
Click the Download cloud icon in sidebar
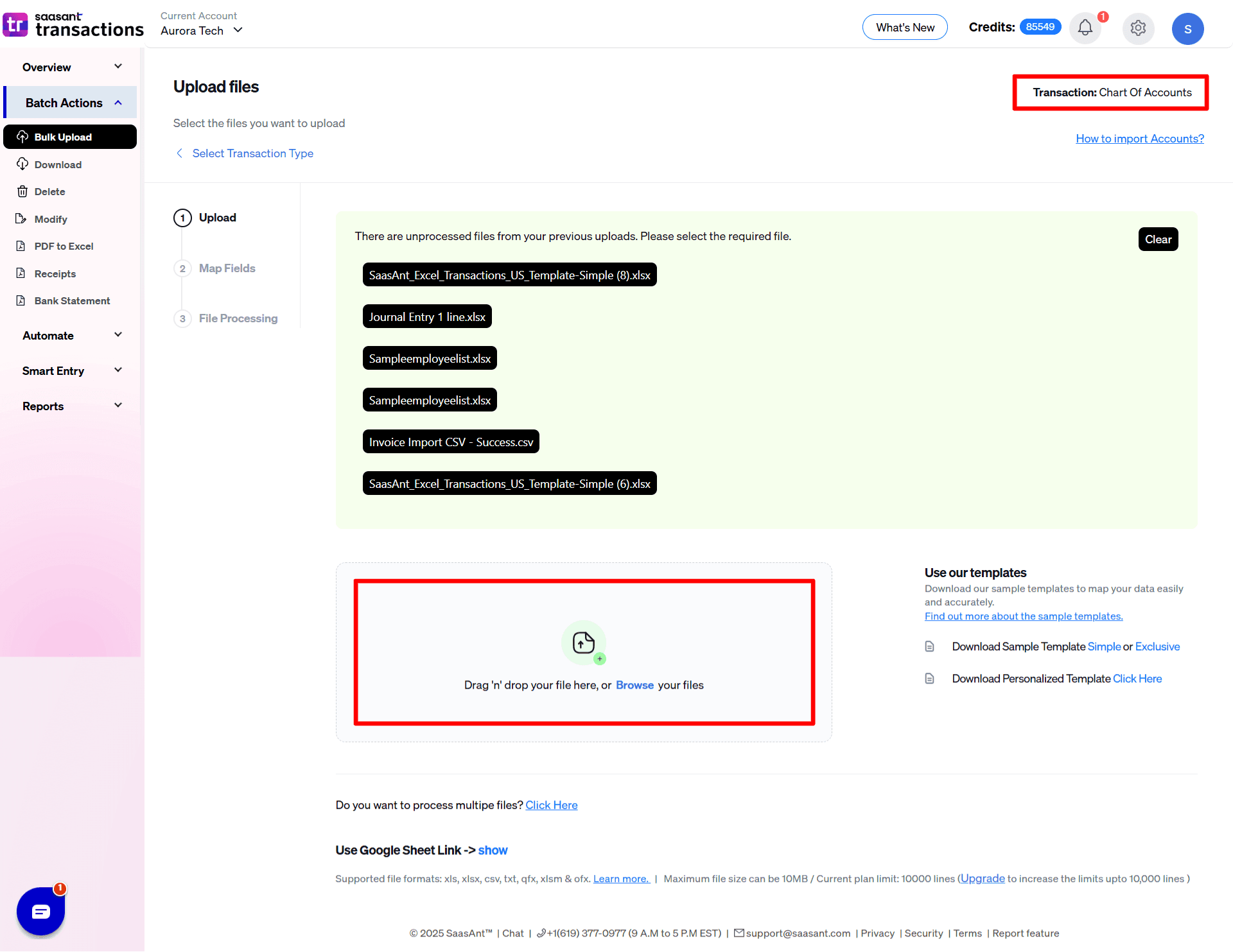pos(22,164)
